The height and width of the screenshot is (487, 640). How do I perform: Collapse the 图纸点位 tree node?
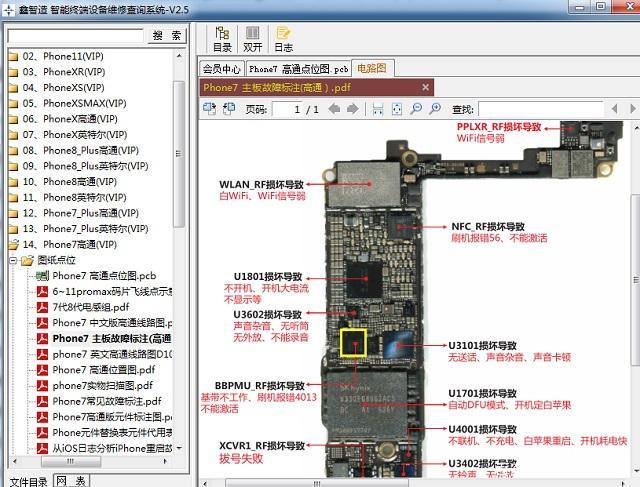point(13,260)
